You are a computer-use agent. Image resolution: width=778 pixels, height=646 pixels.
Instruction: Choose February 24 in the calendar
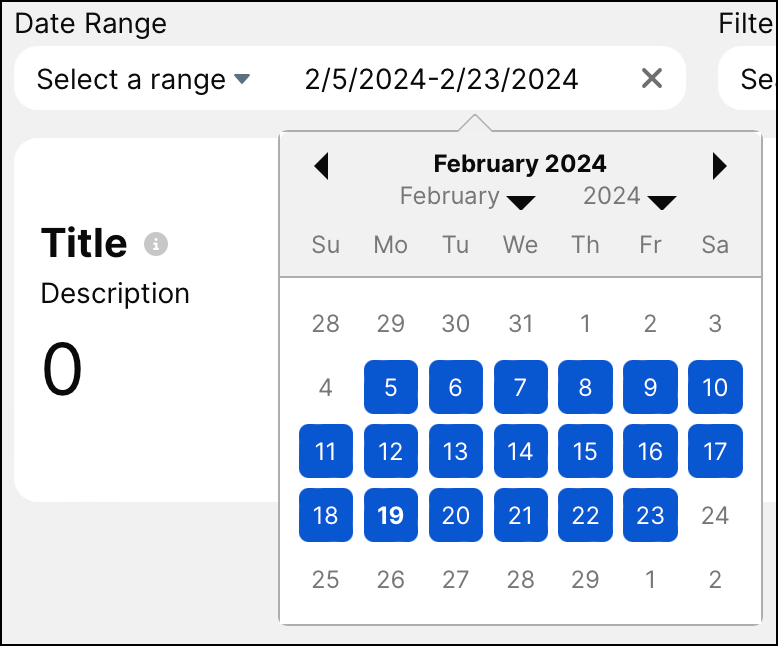pos(715,515)
